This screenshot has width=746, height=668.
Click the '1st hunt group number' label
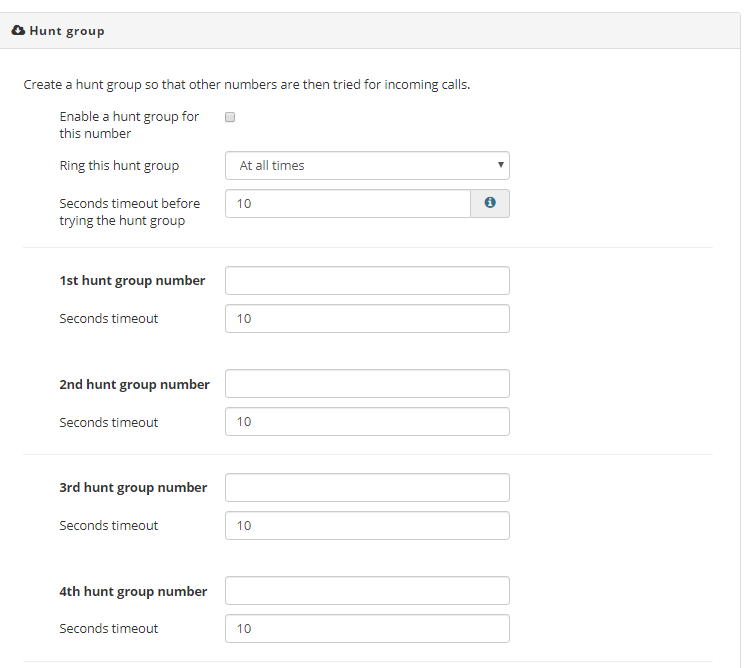(132, 281)
